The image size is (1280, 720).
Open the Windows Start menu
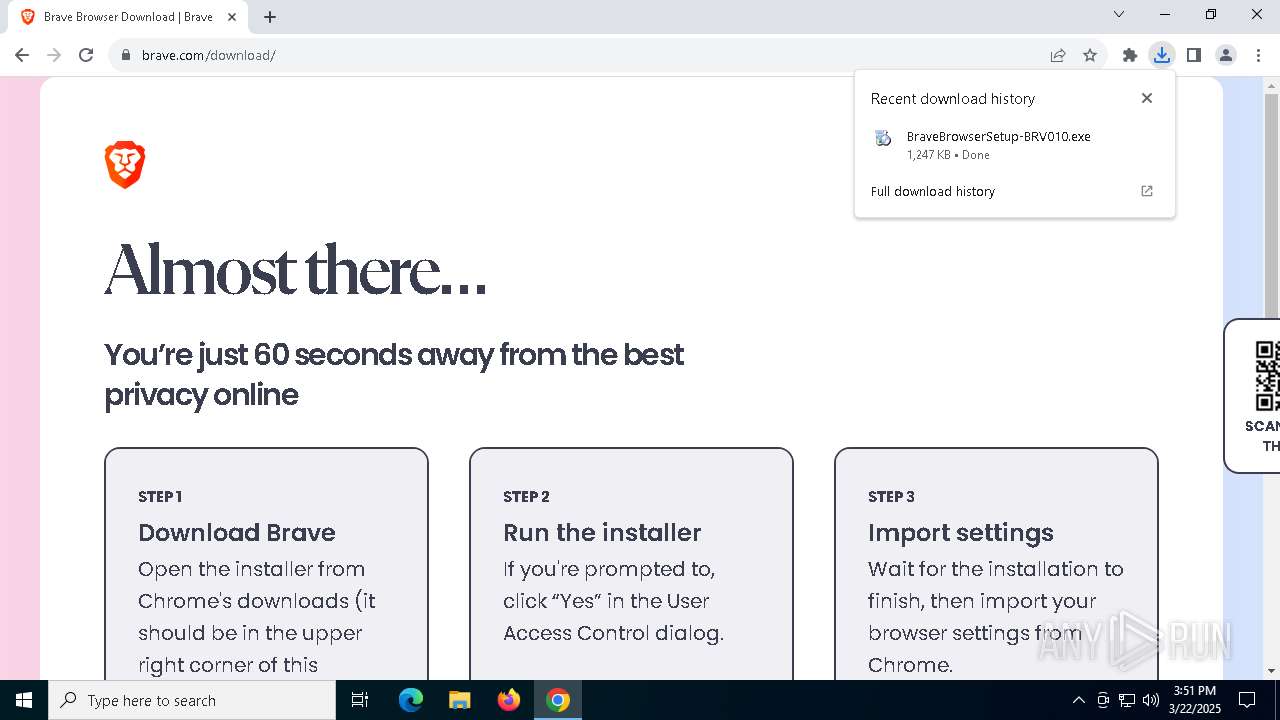pyautogui.click(x=24, y=700)
